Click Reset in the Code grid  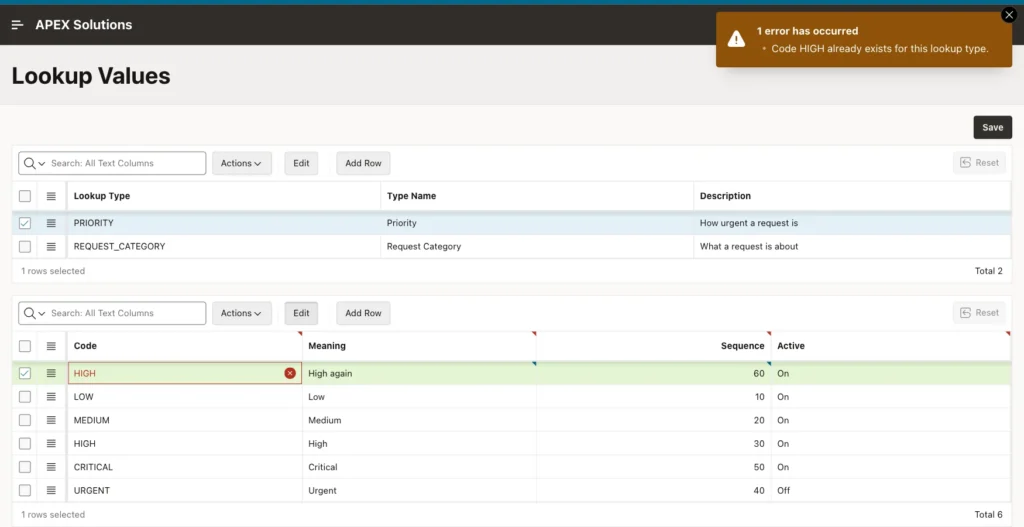pyautogui.click(x=979, y=313)
